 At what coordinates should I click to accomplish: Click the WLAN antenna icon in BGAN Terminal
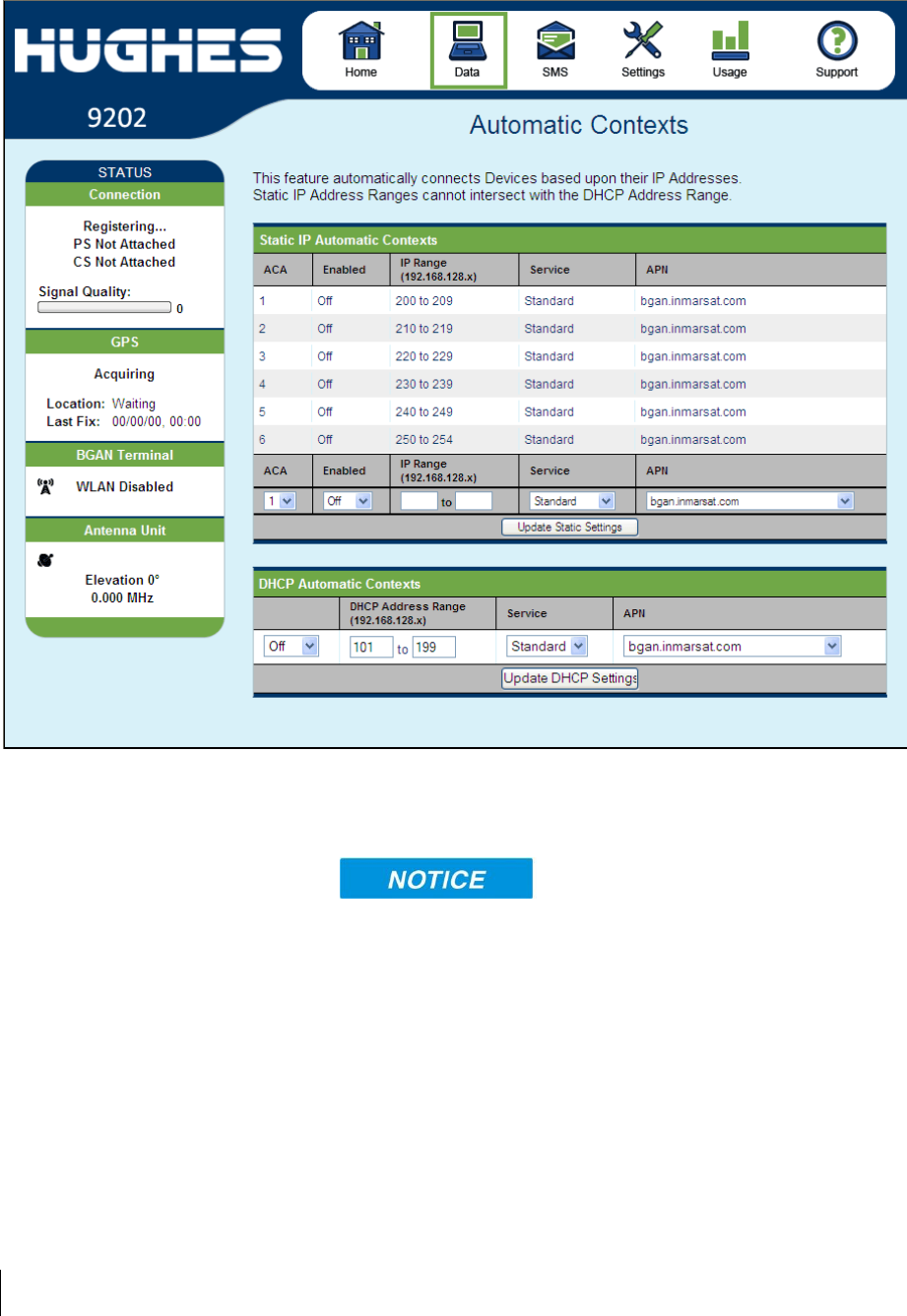(44, 486)
